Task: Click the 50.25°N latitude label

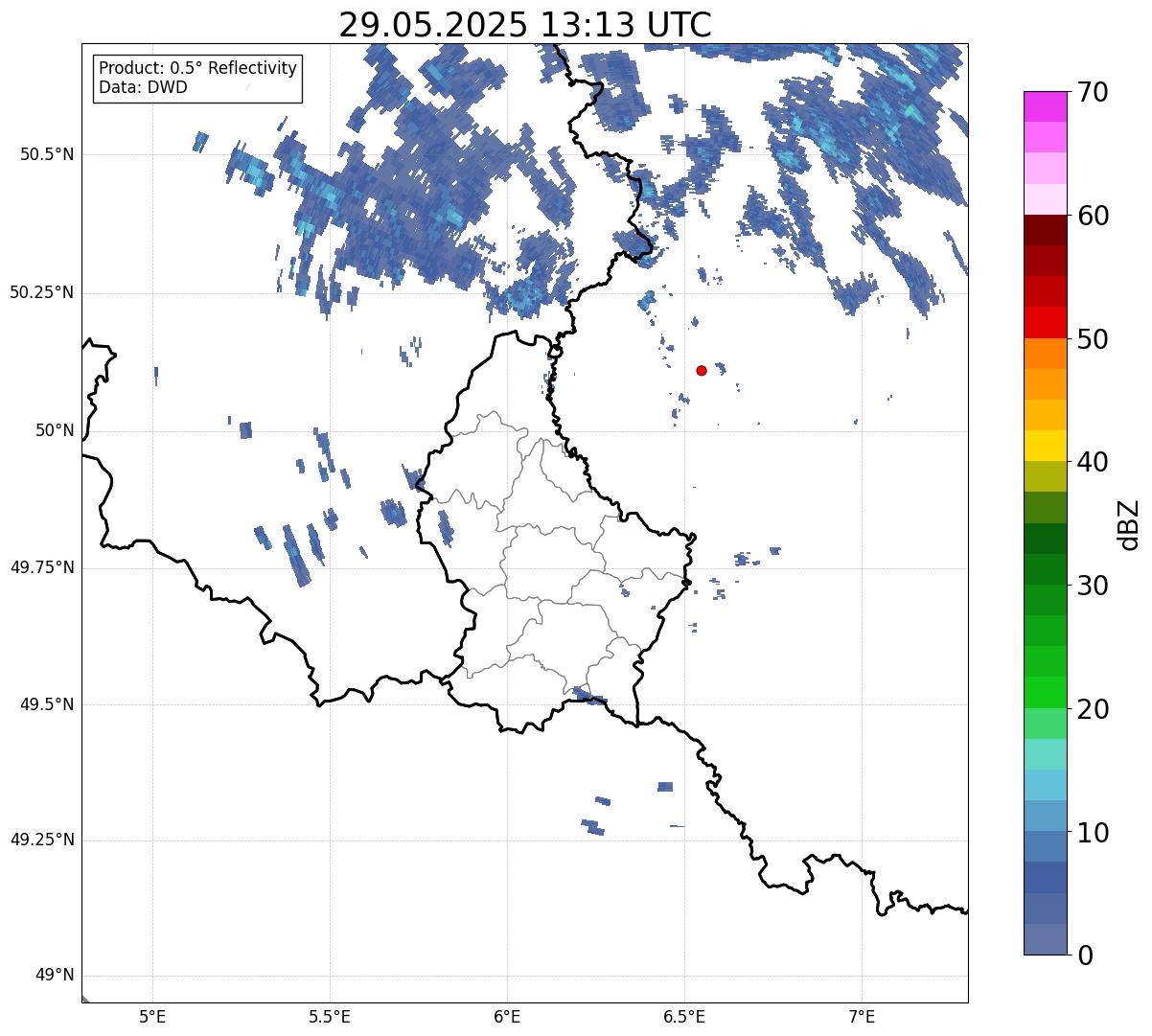Action: 41,292
